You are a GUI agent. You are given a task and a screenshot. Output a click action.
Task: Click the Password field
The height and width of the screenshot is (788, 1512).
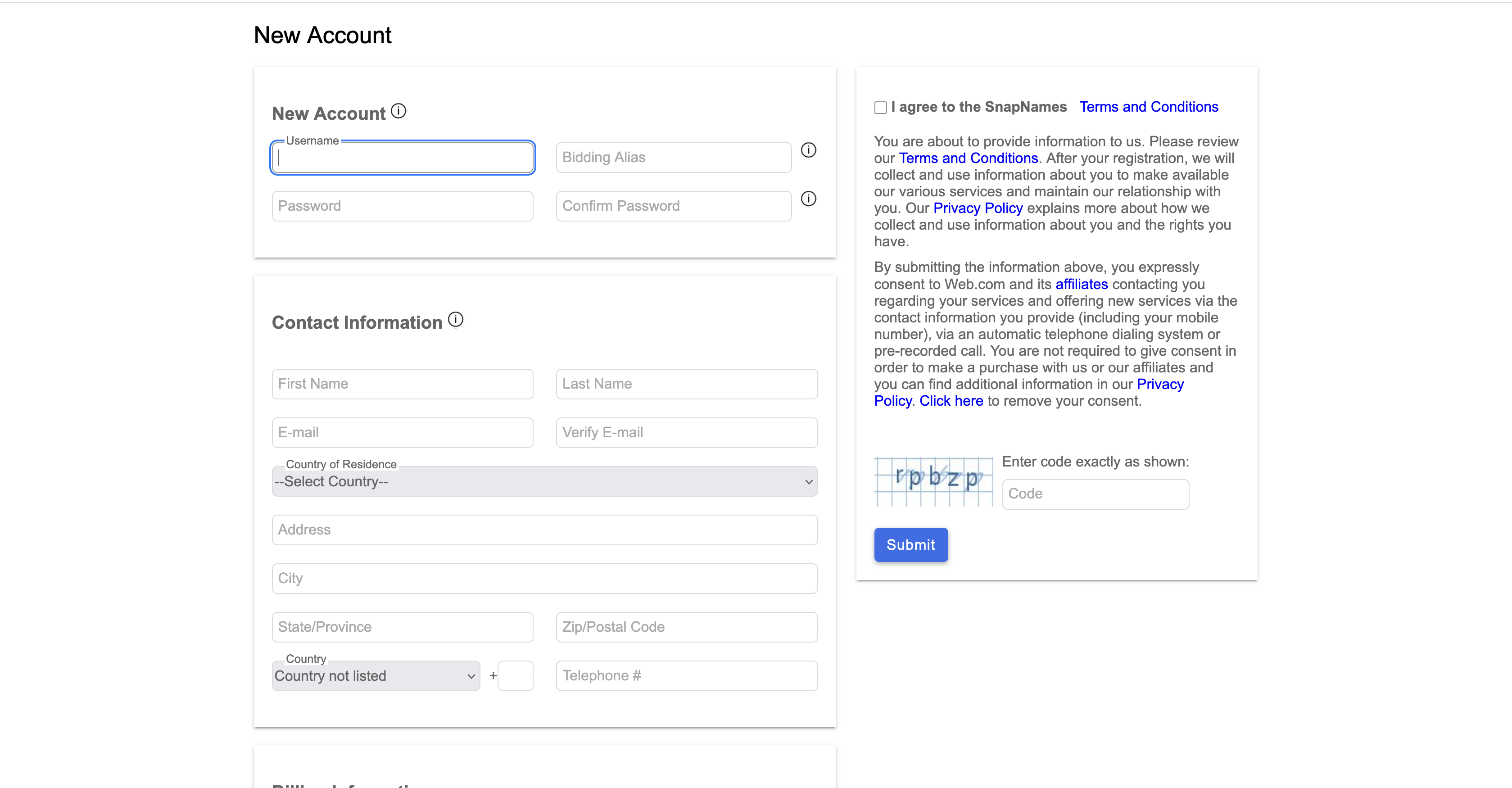point(403,206)
